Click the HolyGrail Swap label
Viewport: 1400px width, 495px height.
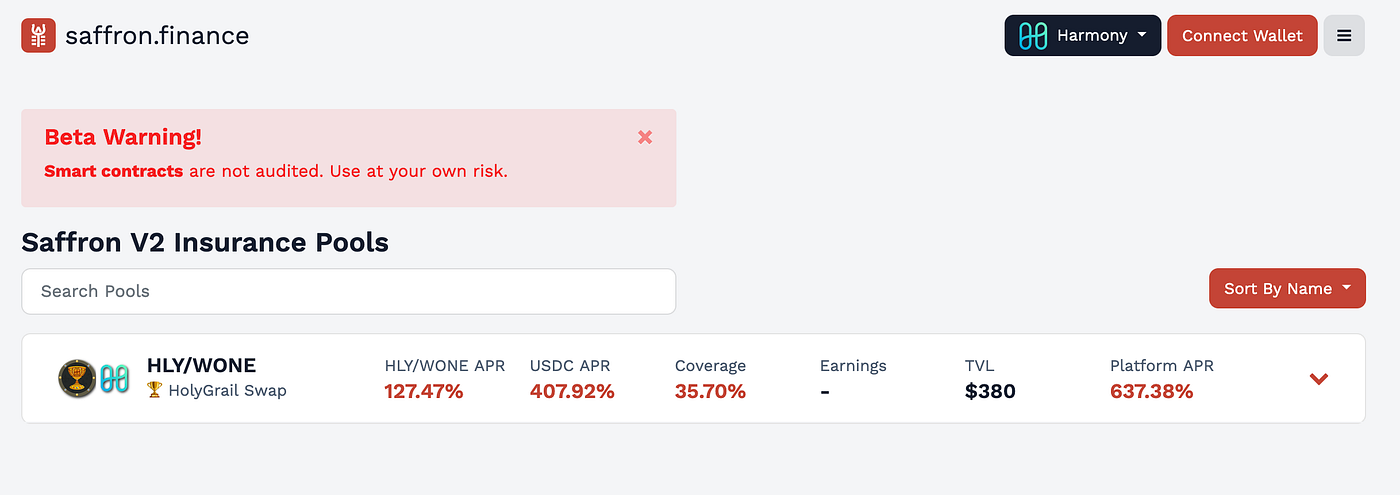coord(227,390)
